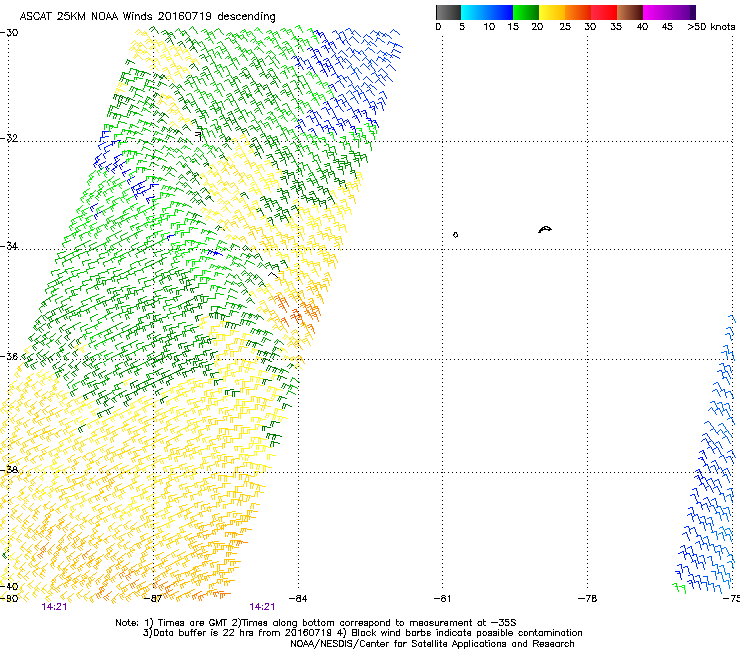
Task: Click the purple 14:21 timestamp nearest "-84"
Action: pos(262,607)
